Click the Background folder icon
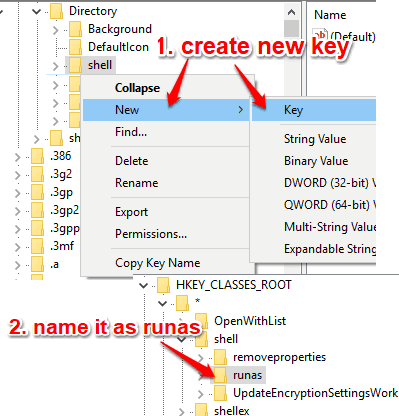399x416 pixels. click(75, 29)
